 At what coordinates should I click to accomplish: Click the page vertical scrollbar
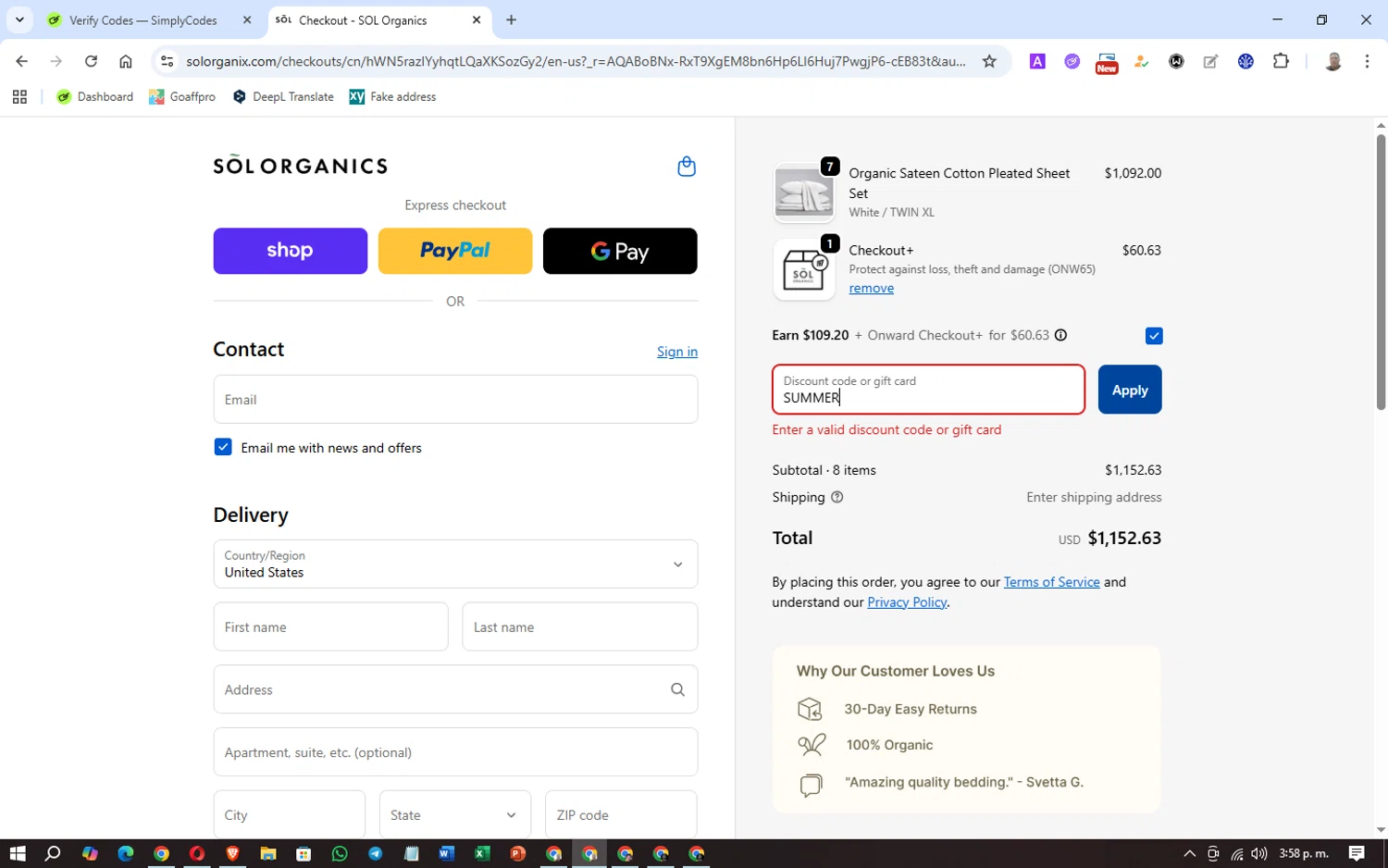pos(1381,272)
